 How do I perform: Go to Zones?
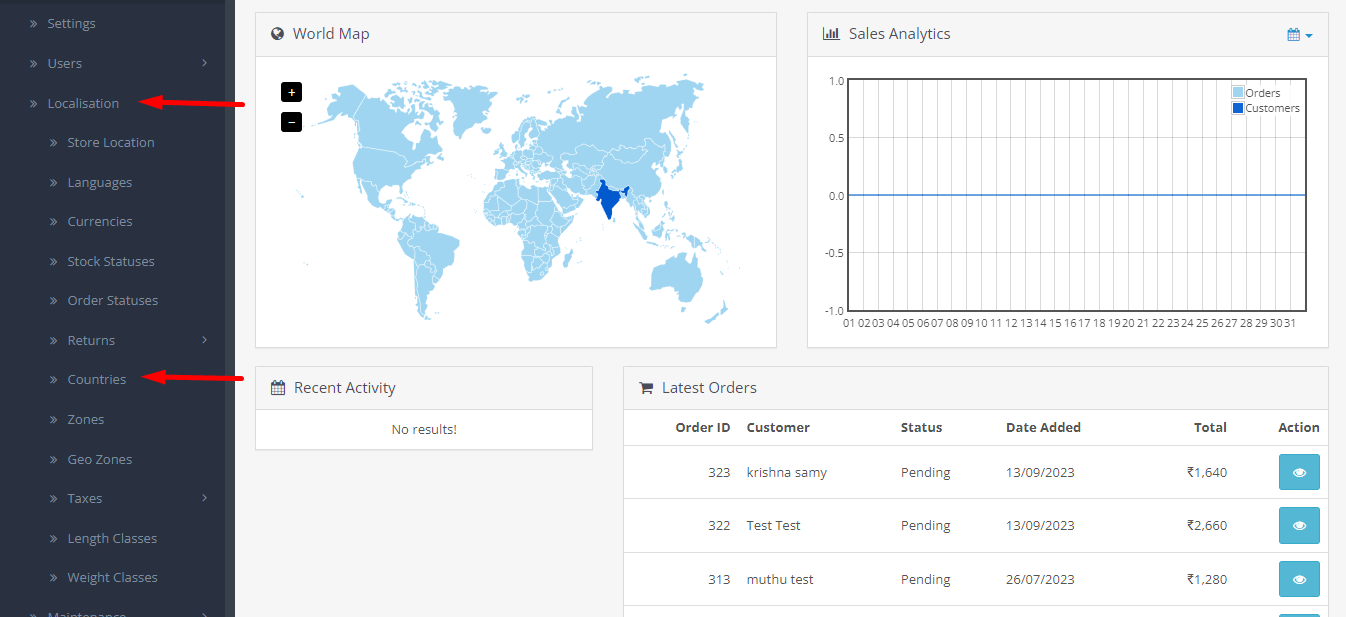86,419
